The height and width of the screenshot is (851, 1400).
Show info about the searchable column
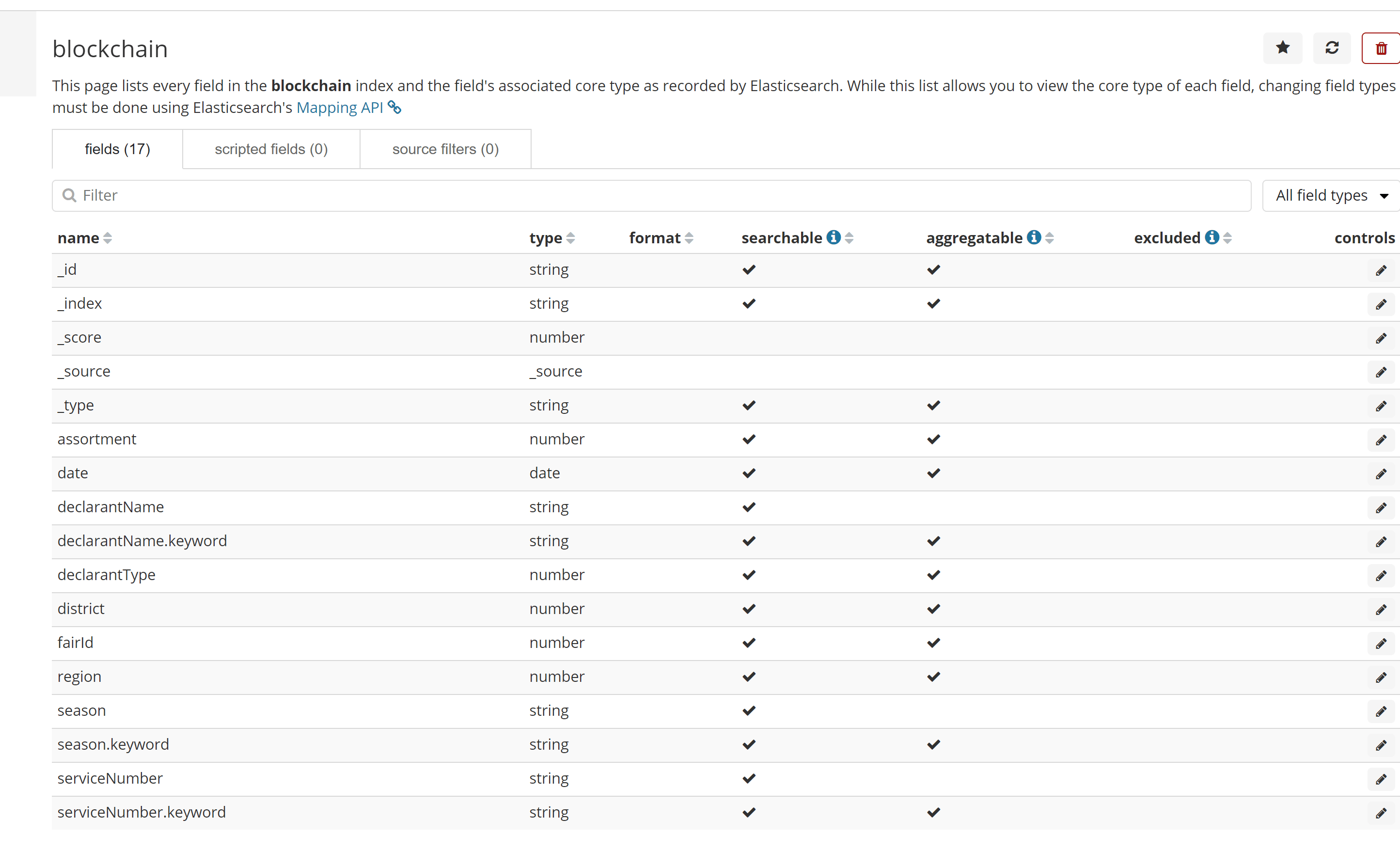pyautogui.click(x=834, y=237)
